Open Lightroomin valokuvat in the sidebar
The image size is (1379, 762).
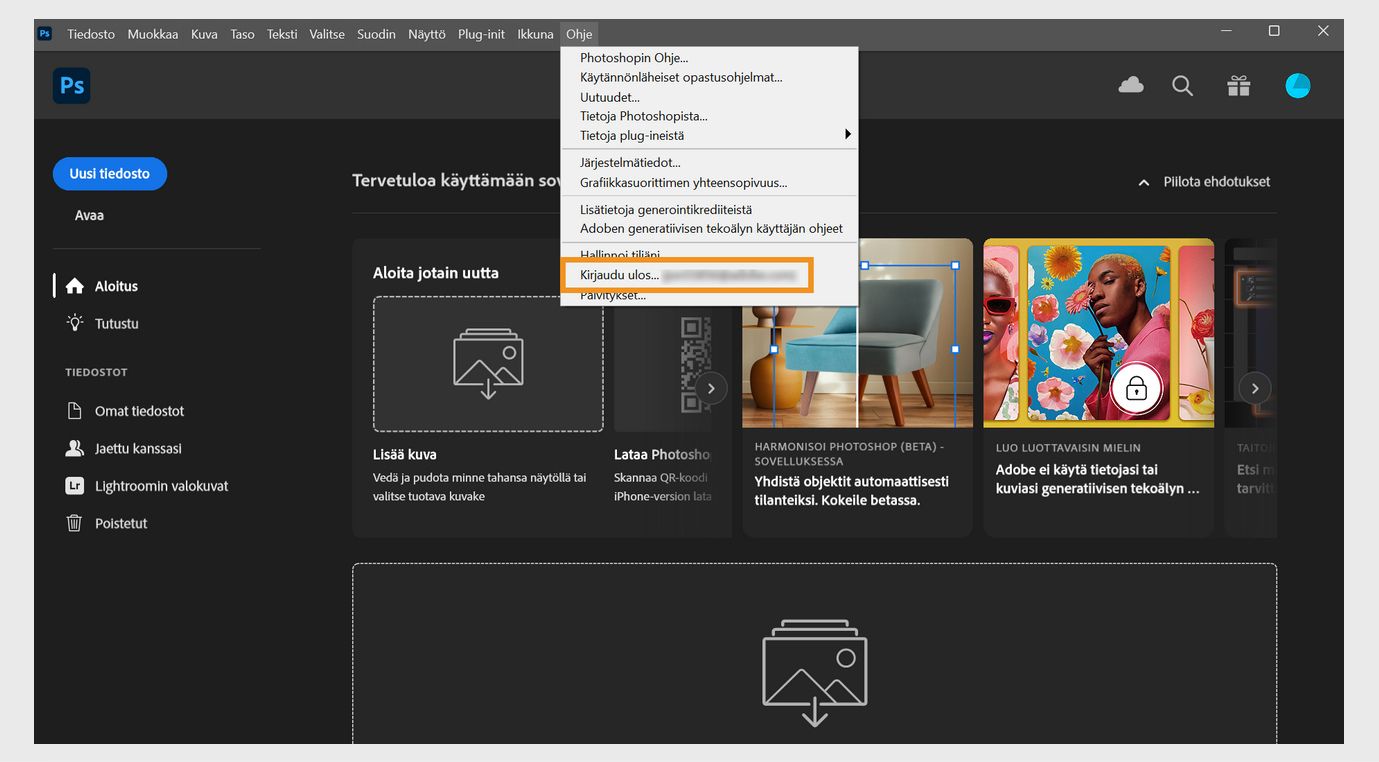(x=161, y=486)
